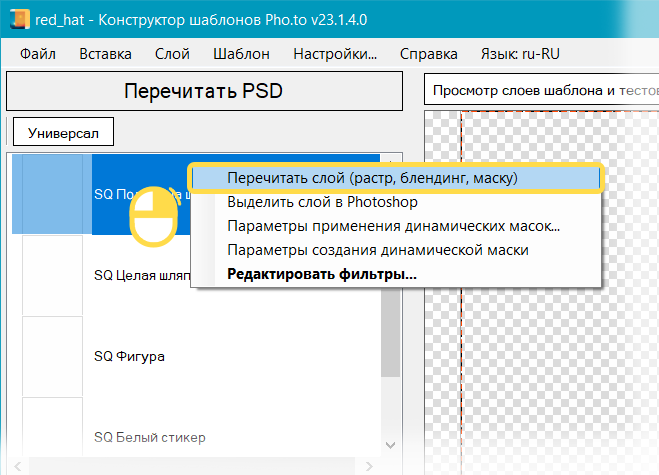Click the Просмотр слоев шаблона dropdown field

coord(540,91)
